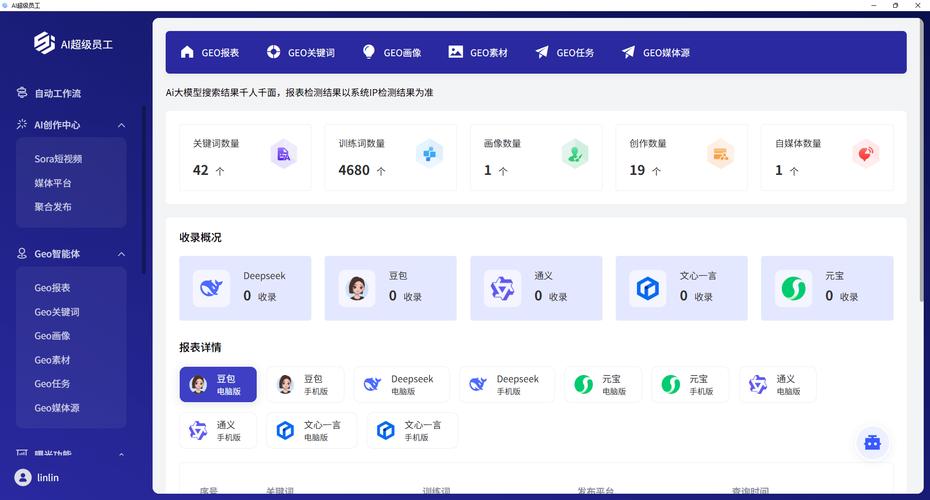
Task: Open Geo素材 in sidebar
Action: pyautogui.click(x=52, y=360)
